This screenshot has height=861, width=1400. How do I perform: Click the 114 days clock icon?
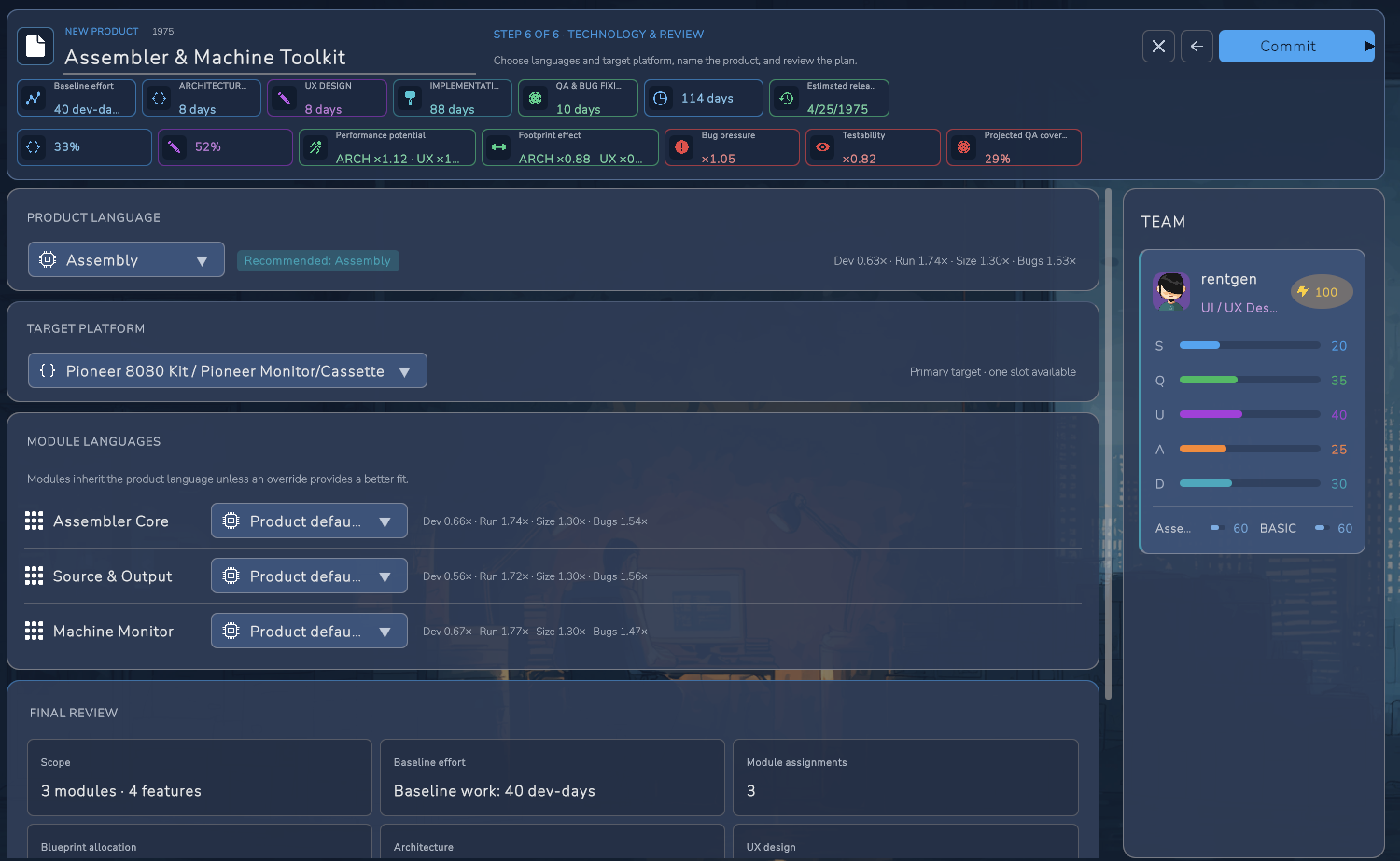[661, 98]
